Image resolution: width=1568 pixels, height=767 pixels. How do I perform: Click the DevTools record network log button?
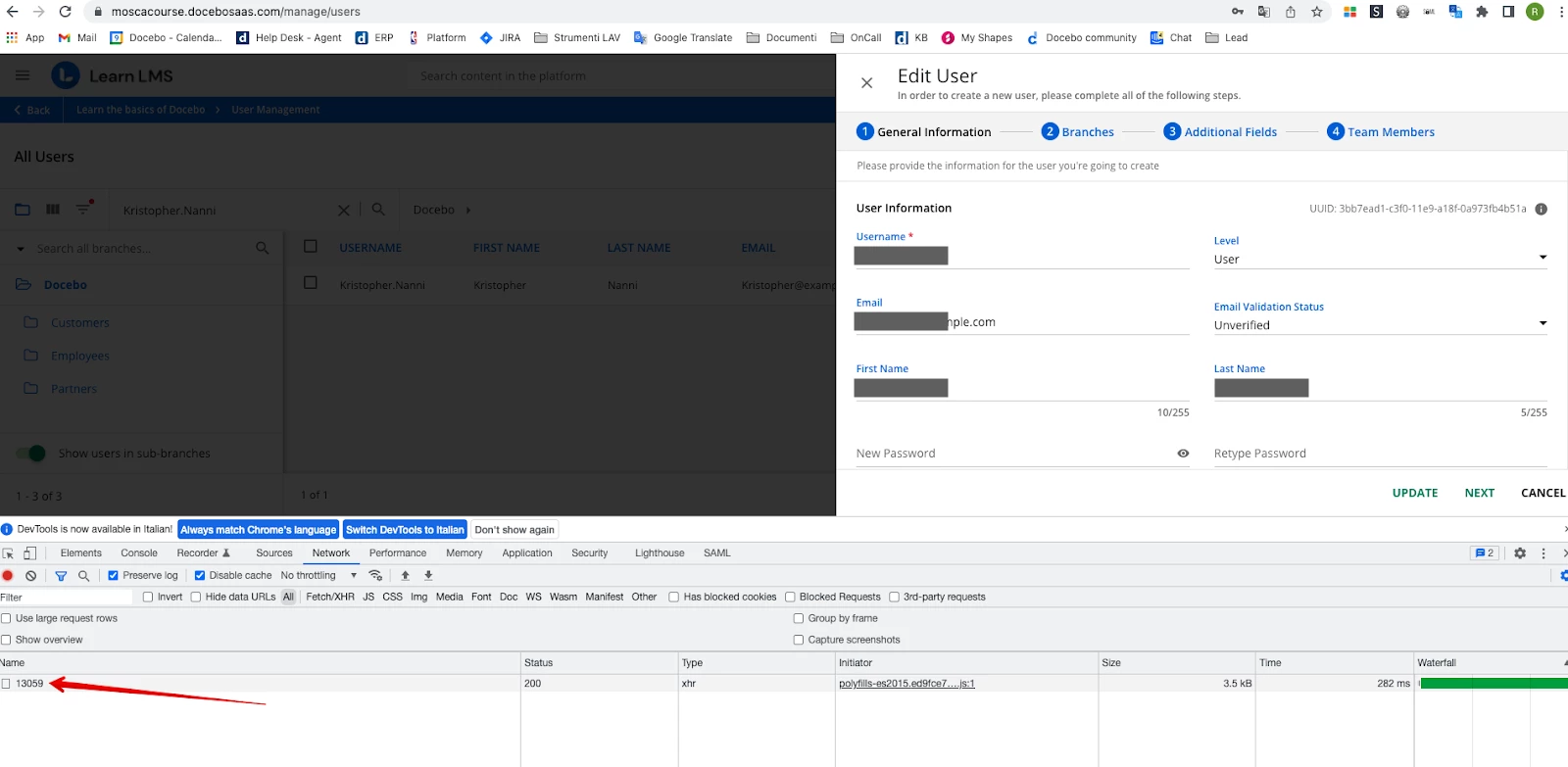(x=9, y=576)
